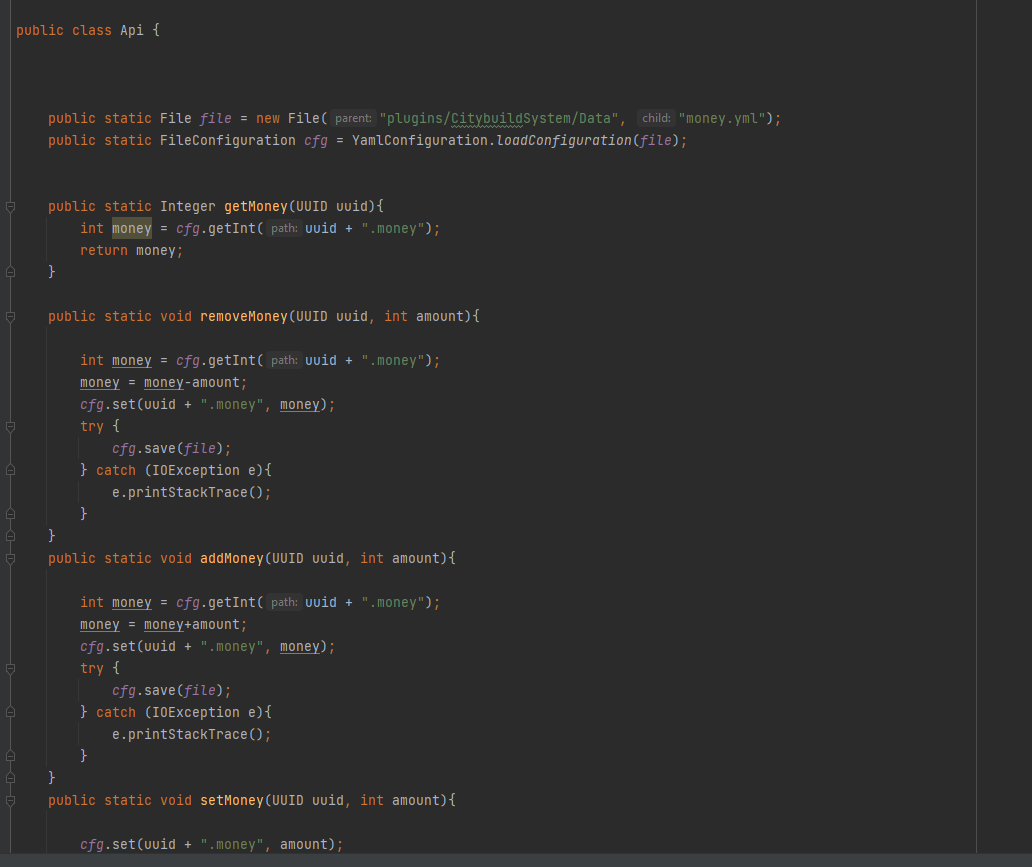
Task: Fold the try block inside removeMoney
Action: tap(10, 427)
